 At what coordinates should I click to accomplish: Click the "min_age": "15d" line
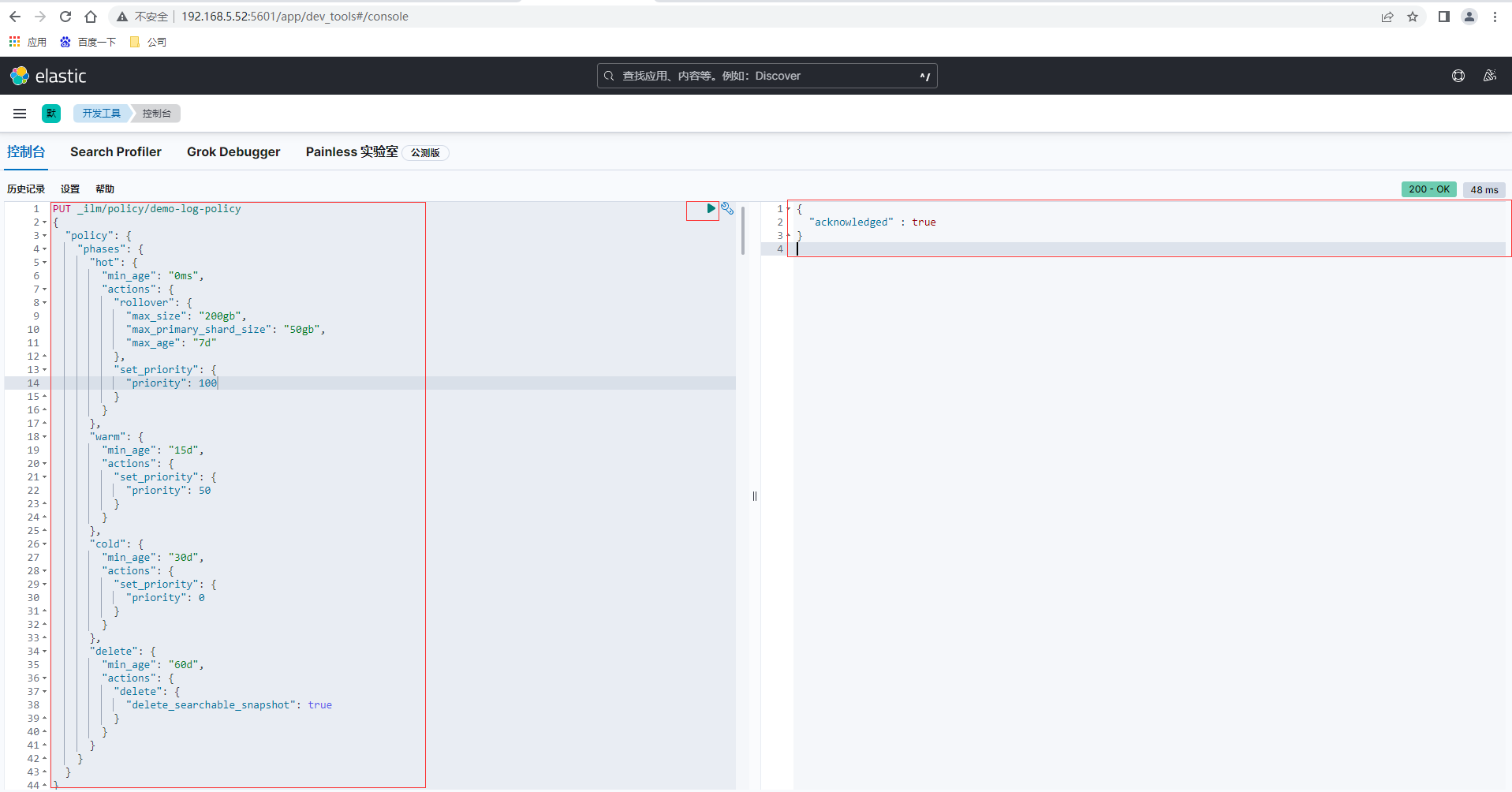pos(153,450)
